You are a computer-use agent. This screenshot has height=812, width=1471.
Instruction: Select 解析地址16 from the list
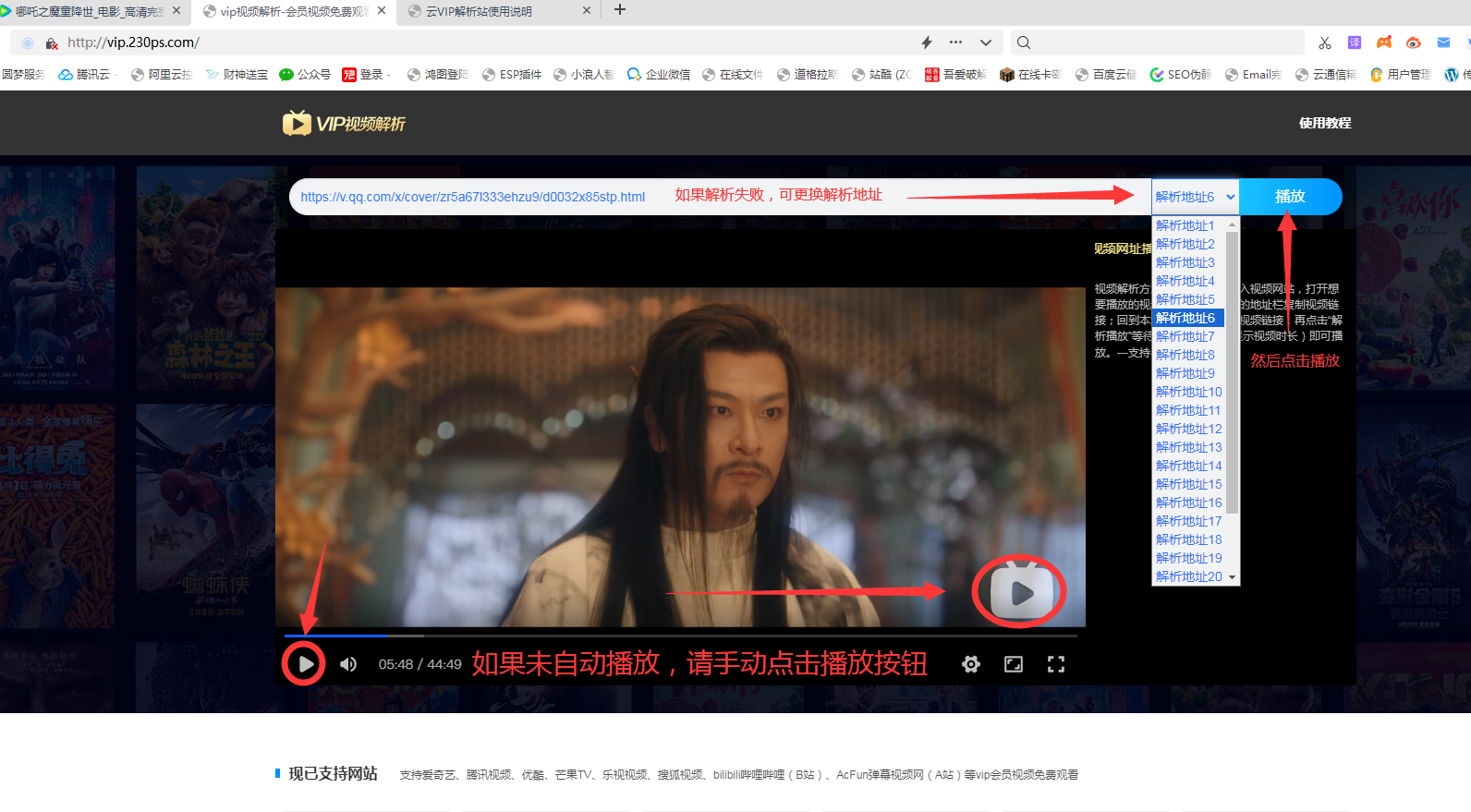(x=1188, y=503)
